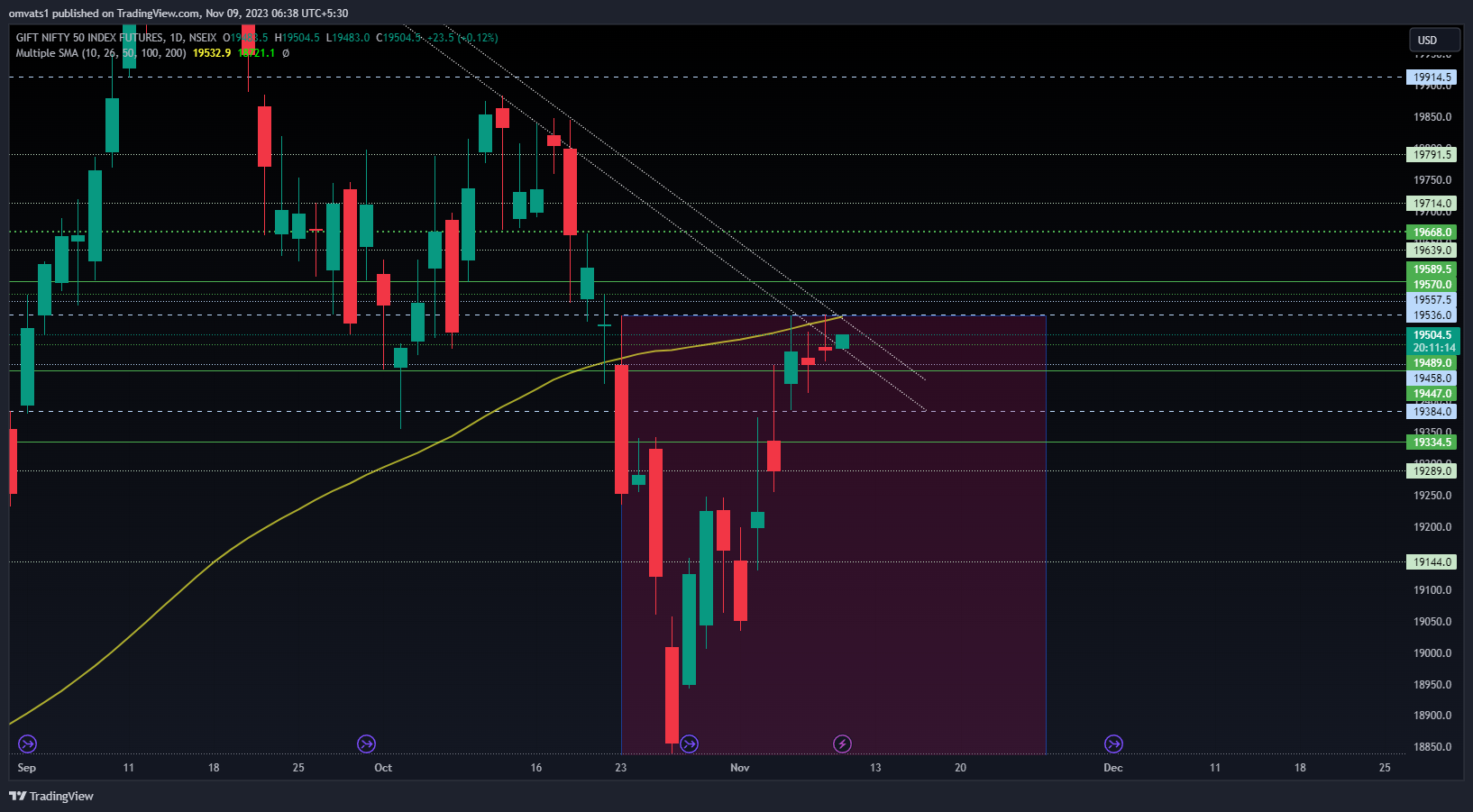This screenshot has height=812, width=1473.
Task: Click the 19714.0 price level label
Action: click(x=1432, y=204)
